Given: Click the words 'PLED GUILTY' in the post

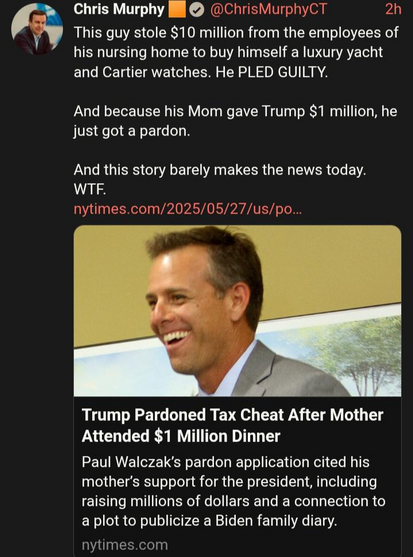Looking at the screenshot, I should click(x=282, y=72).
